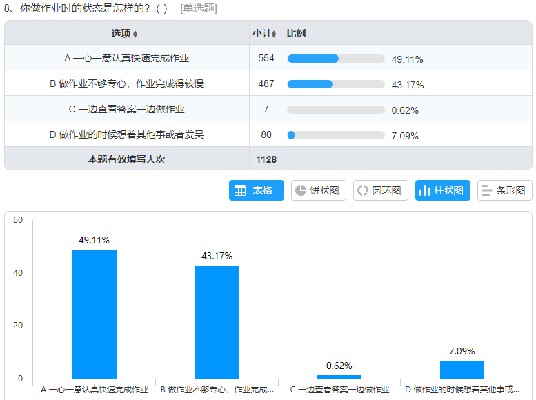Select the option D row in table
Image resolution: width=536 pixels, height=400 pixels.
[268, 134]
